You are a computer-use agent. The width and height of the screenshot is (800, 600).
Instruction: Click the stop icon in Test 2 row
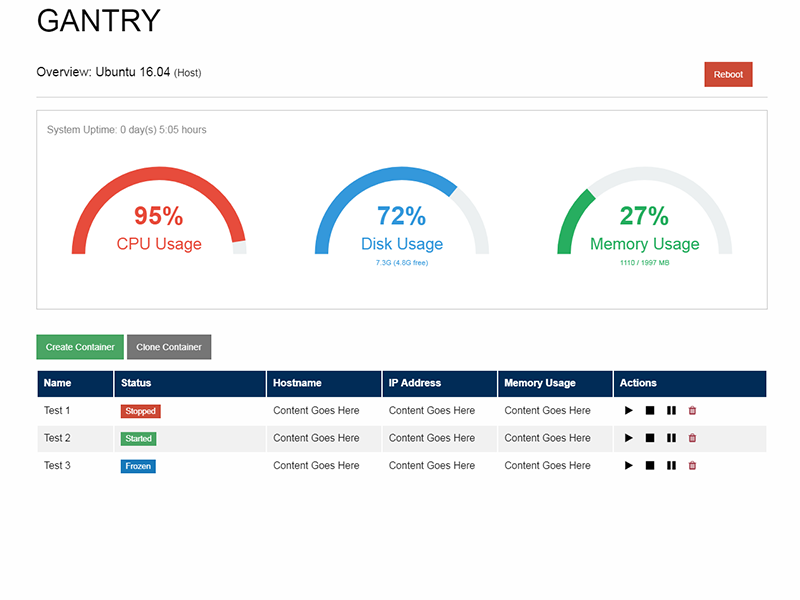point(650,438)
